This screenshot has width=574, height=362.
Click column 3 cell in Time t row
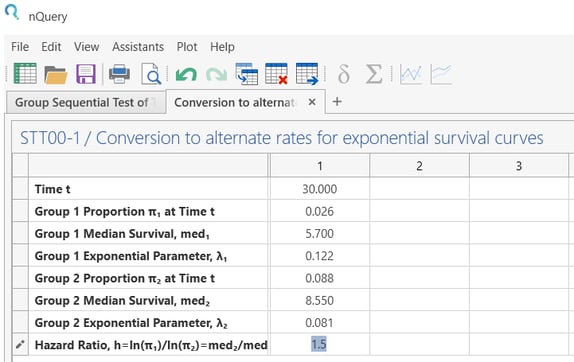pos(519,189)
